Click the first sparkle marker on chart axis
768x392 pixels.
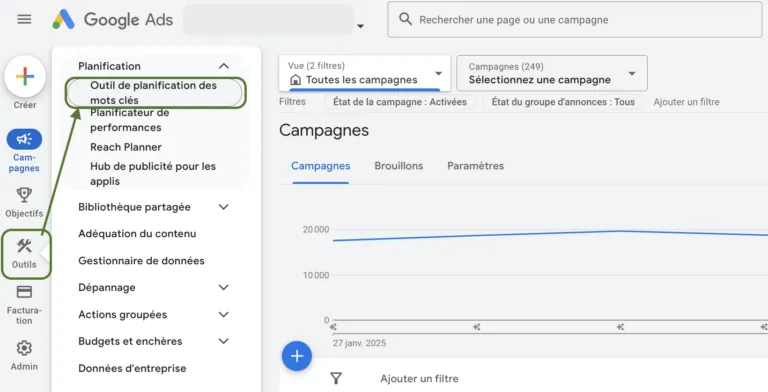click(333, 327)
